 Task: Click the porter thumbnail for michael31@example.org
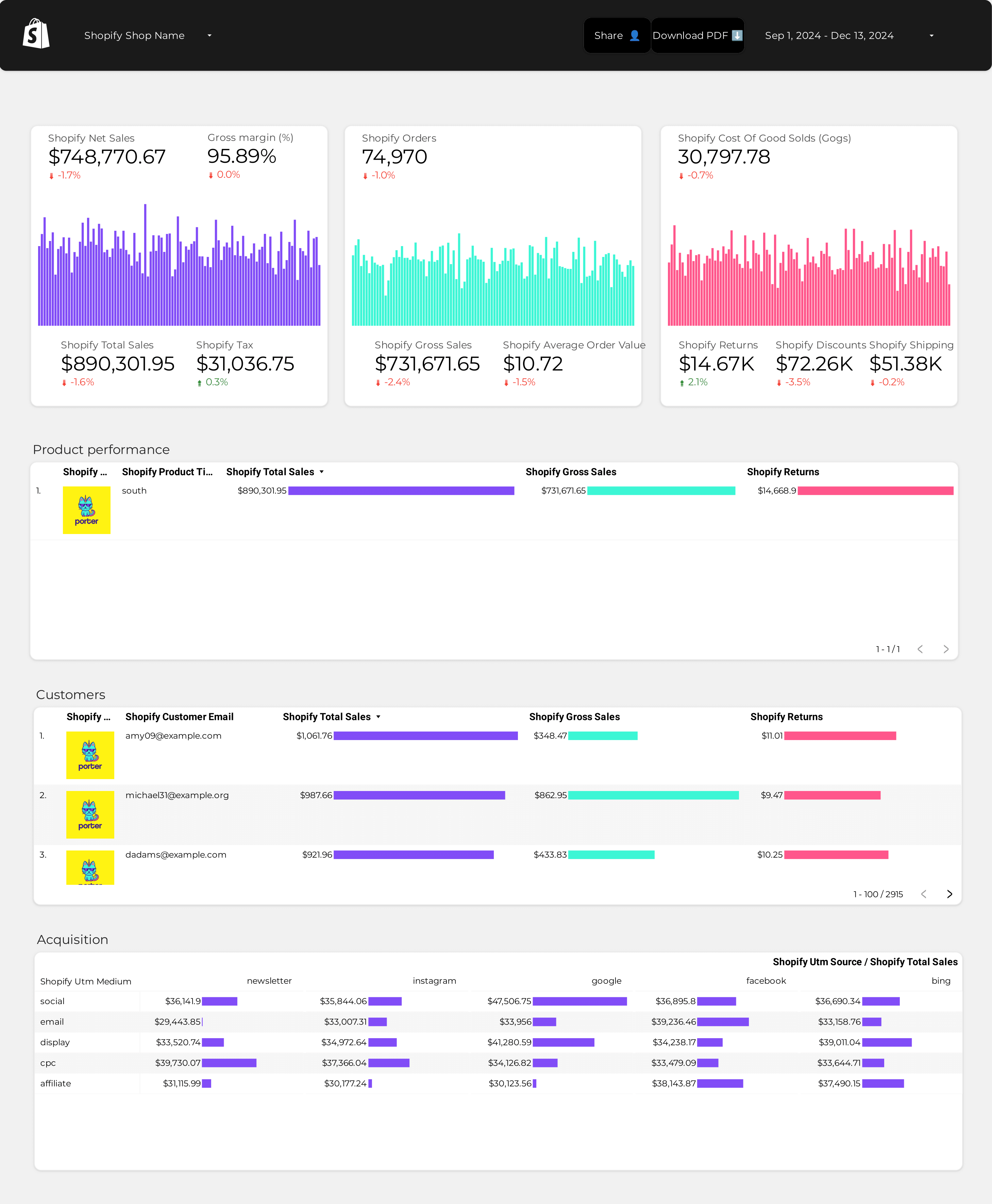pos(90,814)
